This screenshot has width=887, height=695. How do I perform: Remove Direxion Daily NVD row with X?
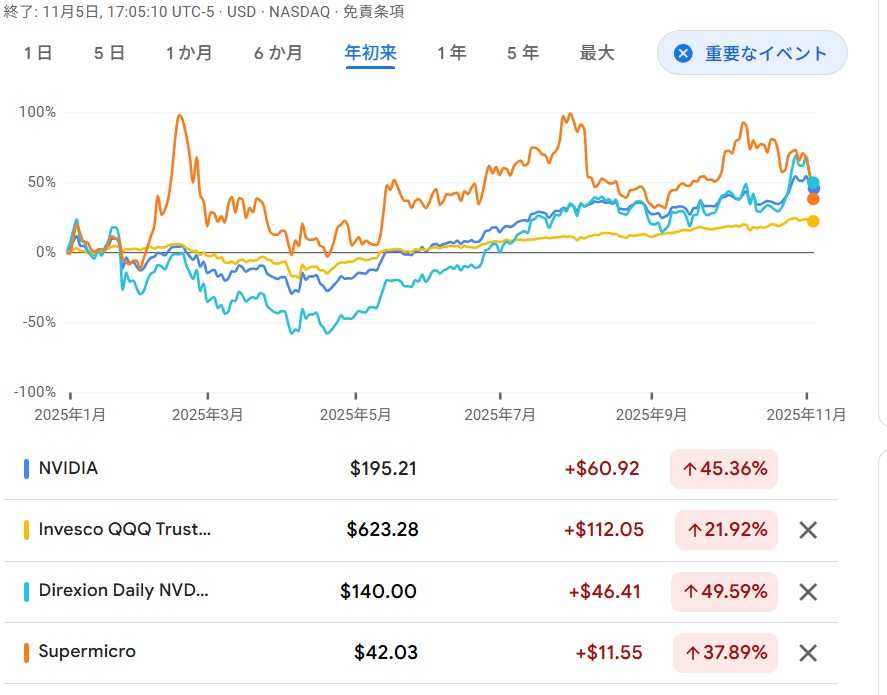808,592
